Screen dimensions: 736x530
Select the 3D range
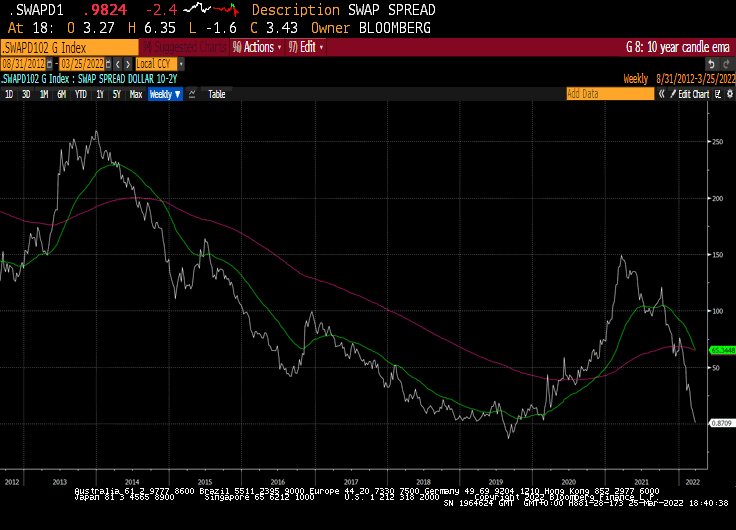(x=26, y=94)
